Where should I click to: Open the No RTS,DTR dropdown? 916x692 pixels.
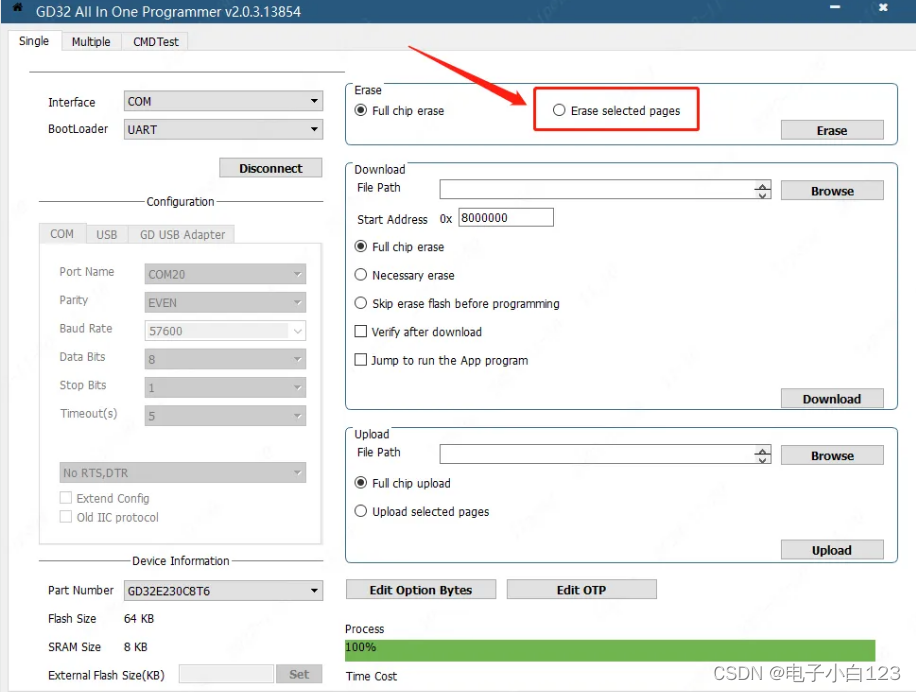(182, 472)
